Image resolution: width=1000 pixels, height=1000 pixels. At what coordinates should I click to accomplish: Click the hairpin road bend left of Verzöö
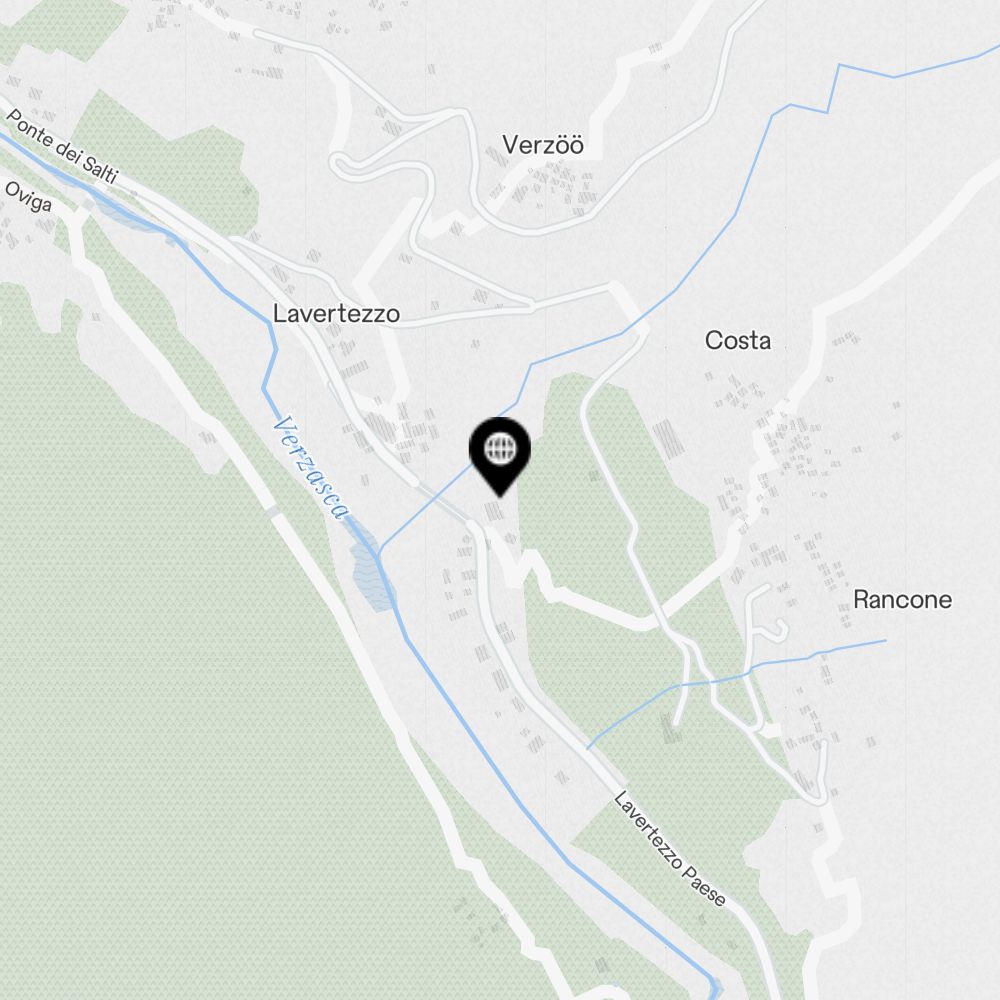pyautogui.click(x=342, y=165)
